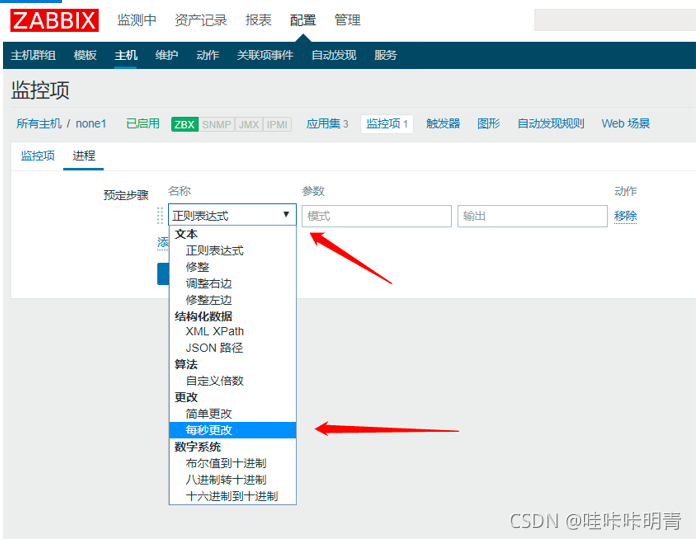Open 应用集 3 link
696x539 pixels.
pyautogui.click(x=327, y=123)
